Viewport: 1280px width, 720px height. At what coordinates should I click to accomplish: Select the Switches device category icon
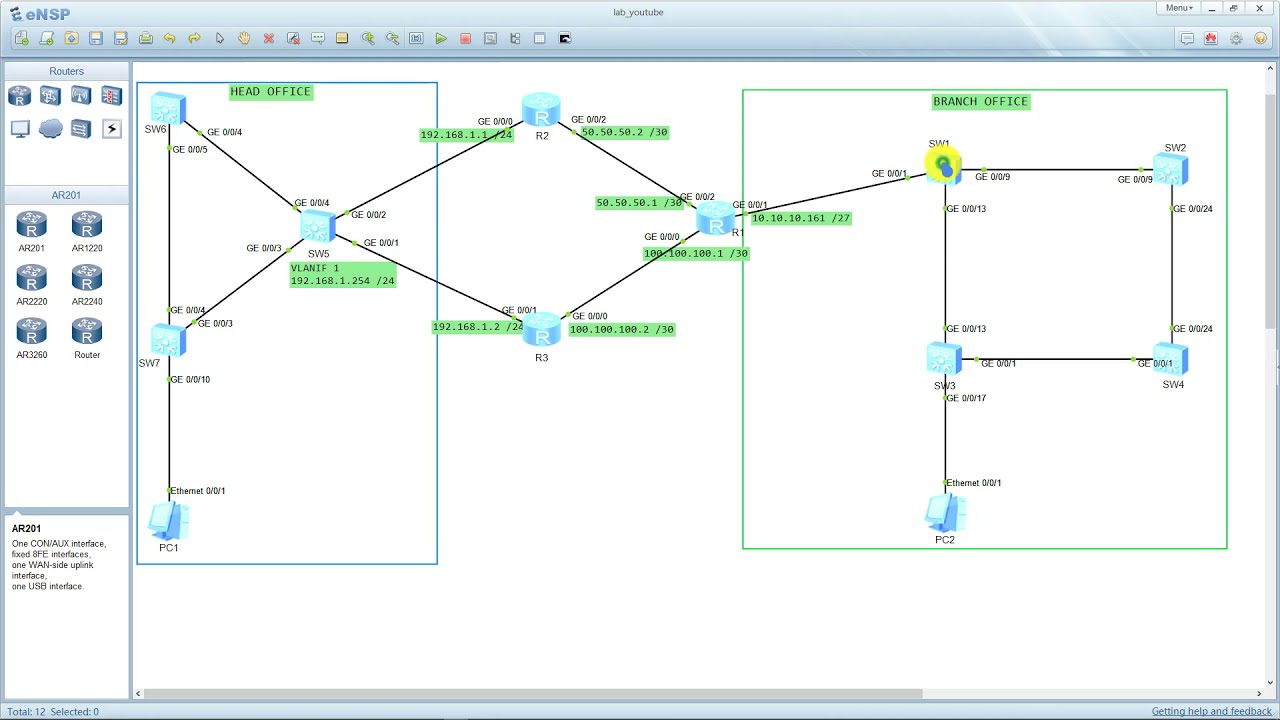point(50,96)
